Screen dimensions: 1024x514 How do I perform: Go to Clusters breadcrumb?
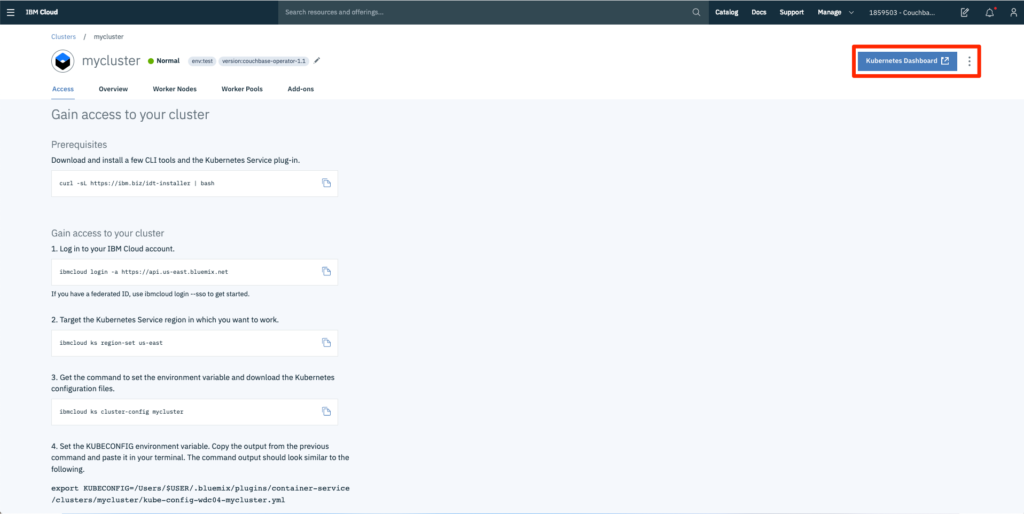pos(63,37)
